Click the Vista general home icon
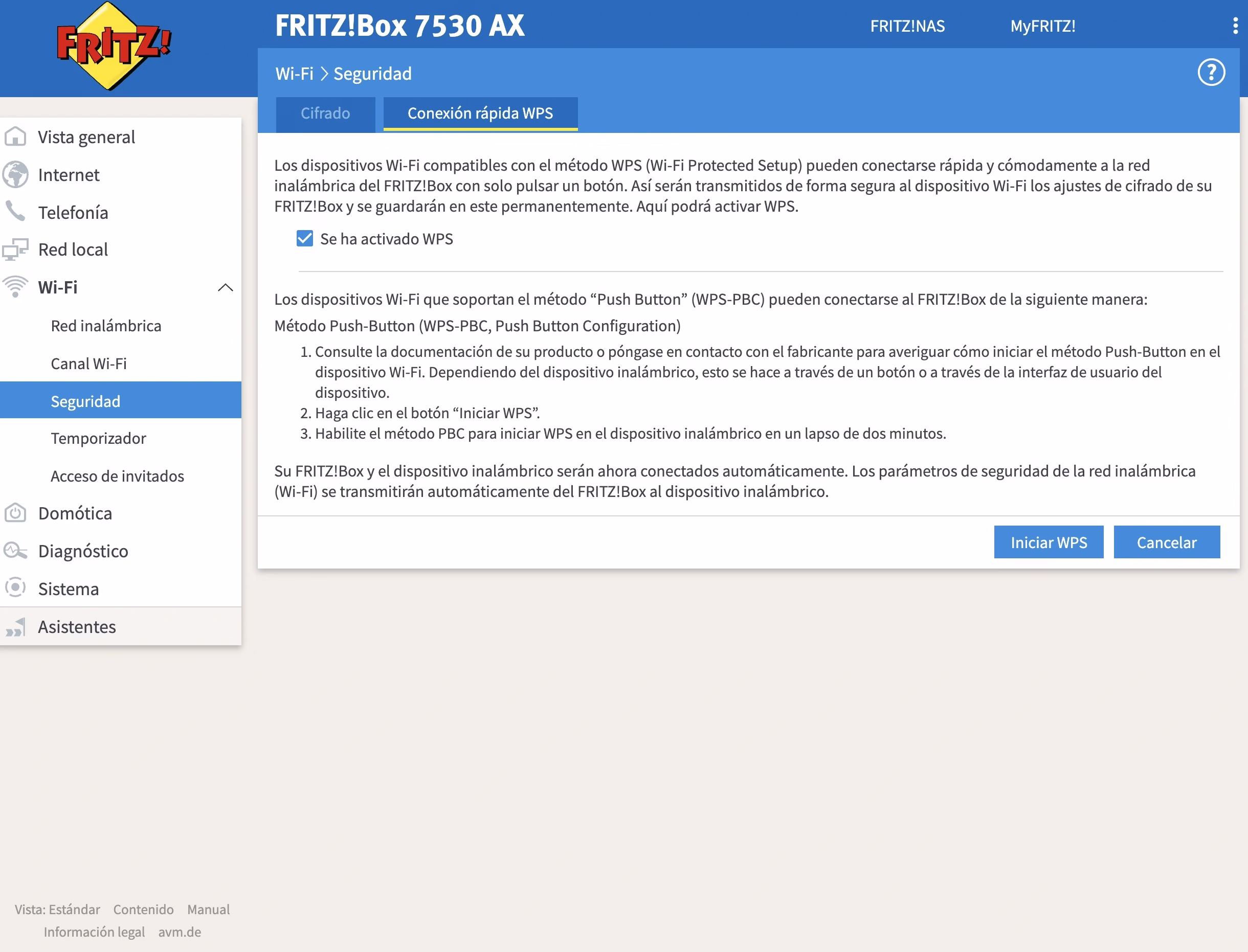Screen dimensions: 1248x952 pos(15,137)
